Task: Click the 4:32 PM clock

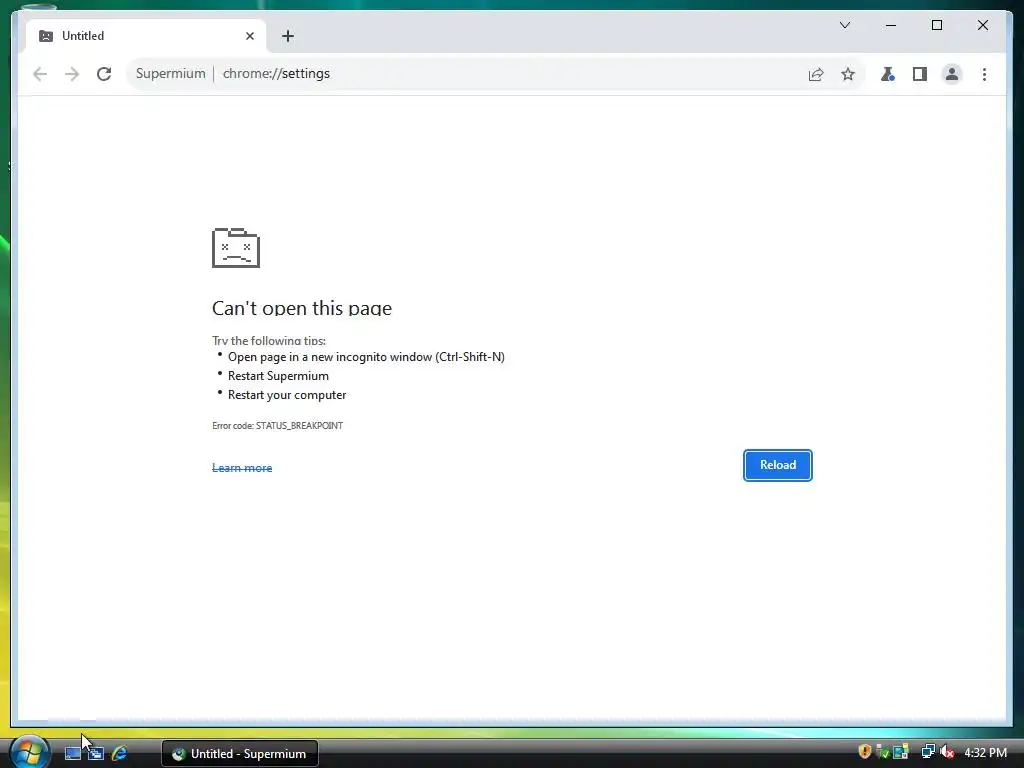Action: pos(985,752)
